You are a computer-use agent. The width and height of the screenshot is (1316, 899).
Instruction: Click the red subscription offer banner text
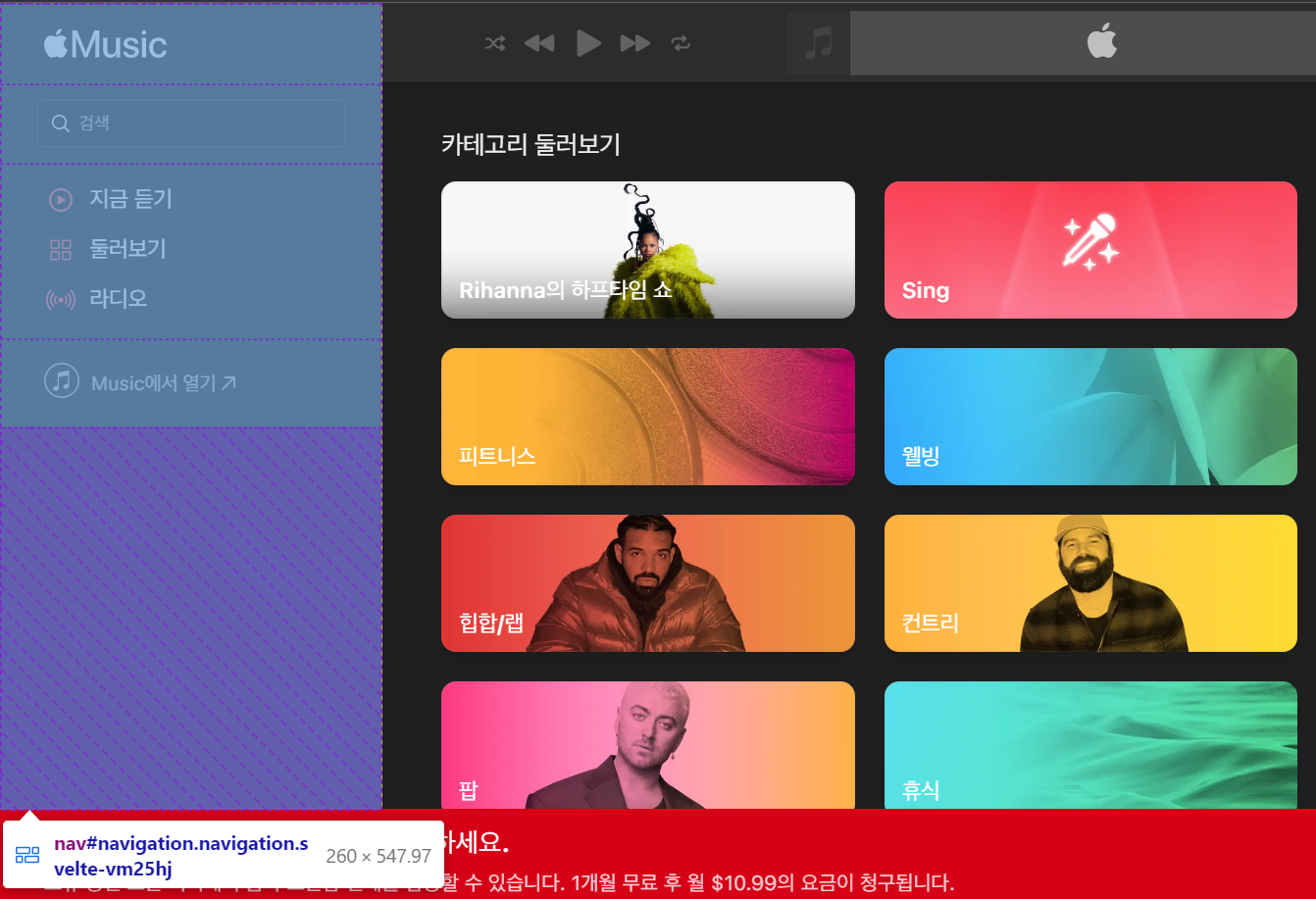click(698, 882)
